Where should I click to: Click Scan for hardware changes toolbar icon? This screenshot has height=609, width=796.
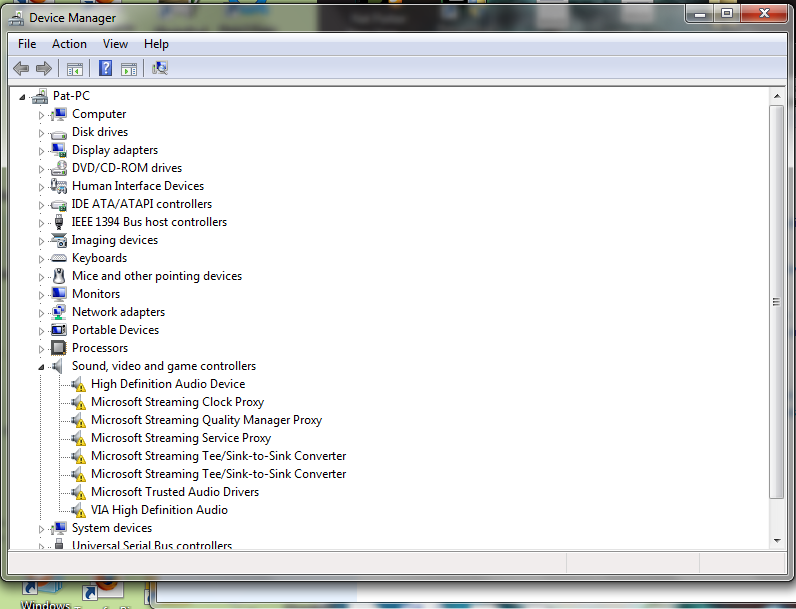pyautogui.click(x=160, y=68)
